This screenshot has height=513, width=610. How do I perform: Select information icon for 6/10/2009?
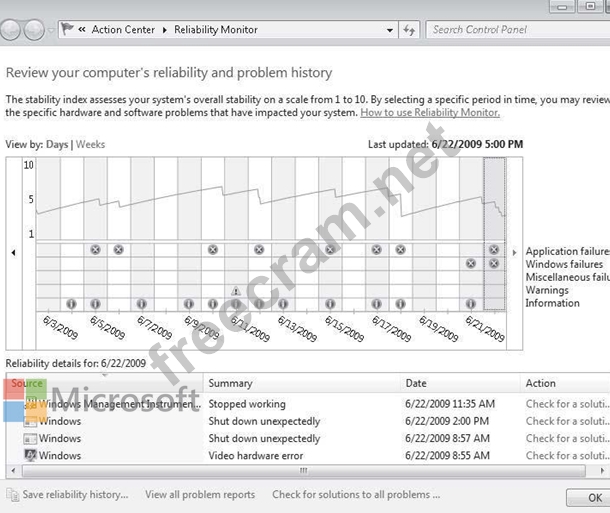coord(213,304)
